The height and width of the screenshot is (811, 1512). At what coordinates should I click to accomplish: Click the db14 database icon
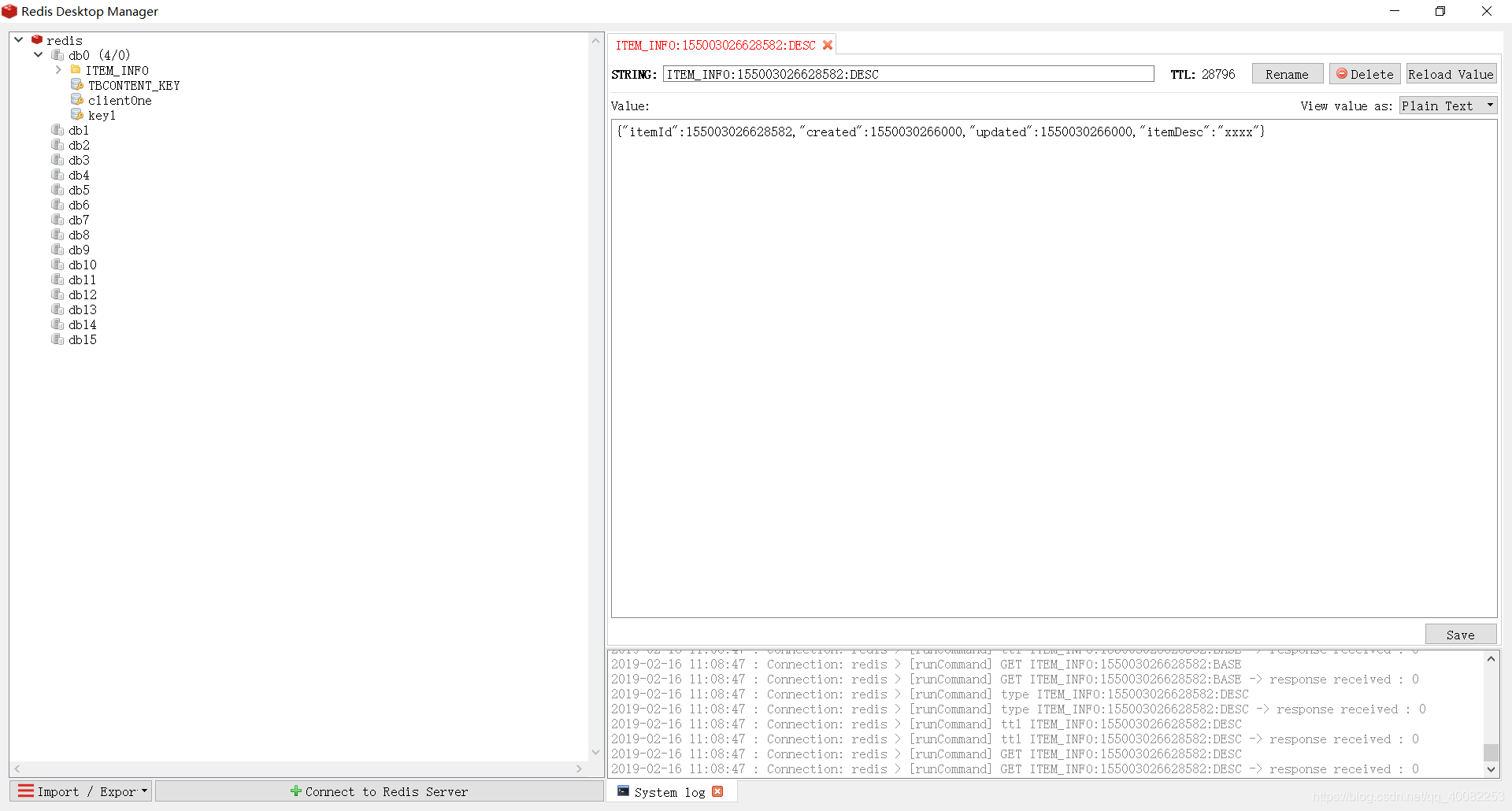[x=57, y=324]
